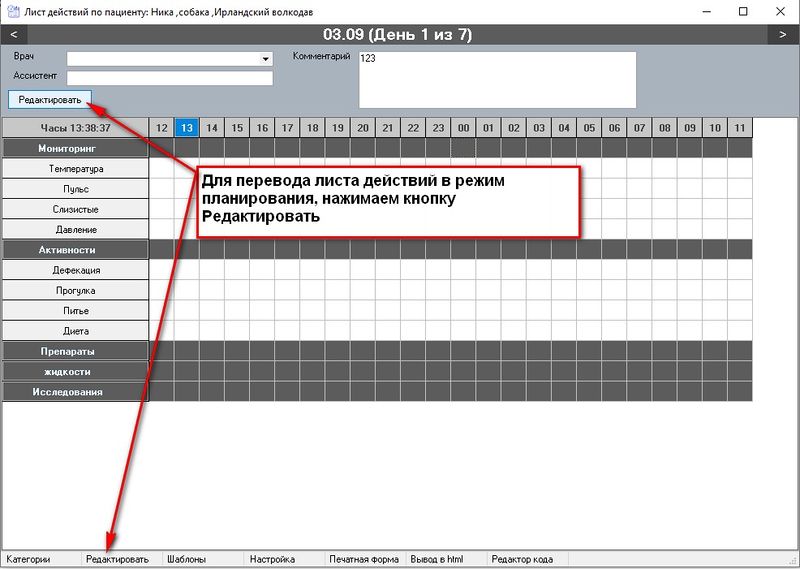Select the hour 00 column header
This screenshot has height=569, width=800.
coord(463,128)
